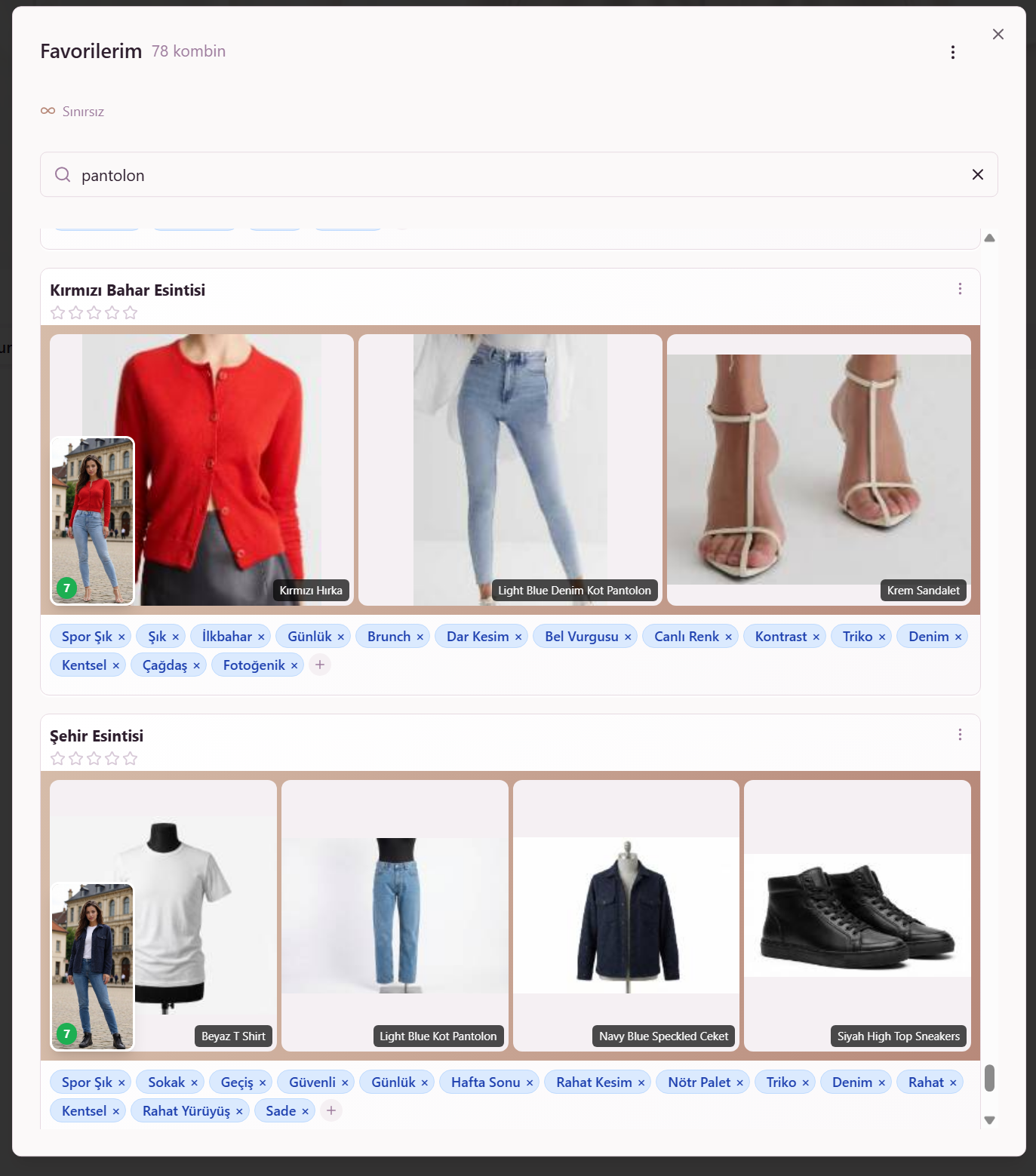
Task: View the Siyah High Top Sneakers item
Action: (857, 916)
